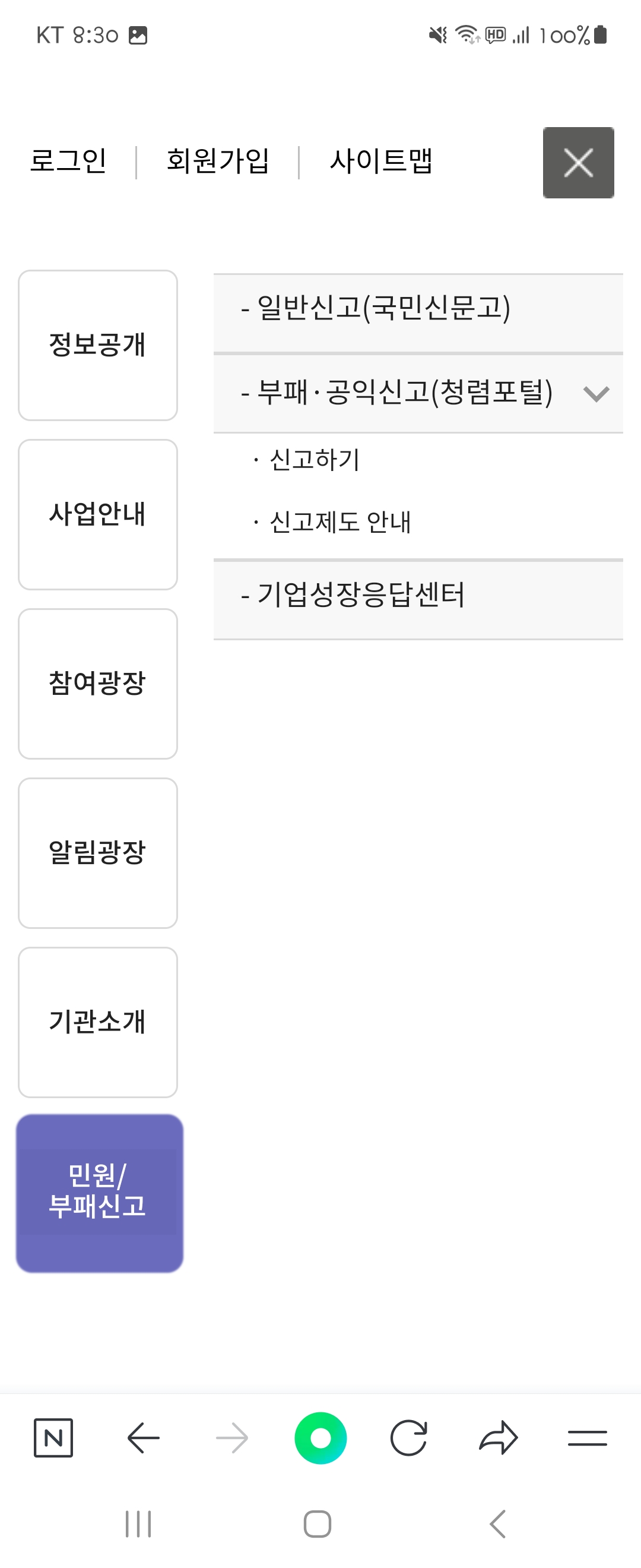This screenshot has width=641, height=1568.
Task: Share this page via the share arrow icon
Action: coord(497,1438)
